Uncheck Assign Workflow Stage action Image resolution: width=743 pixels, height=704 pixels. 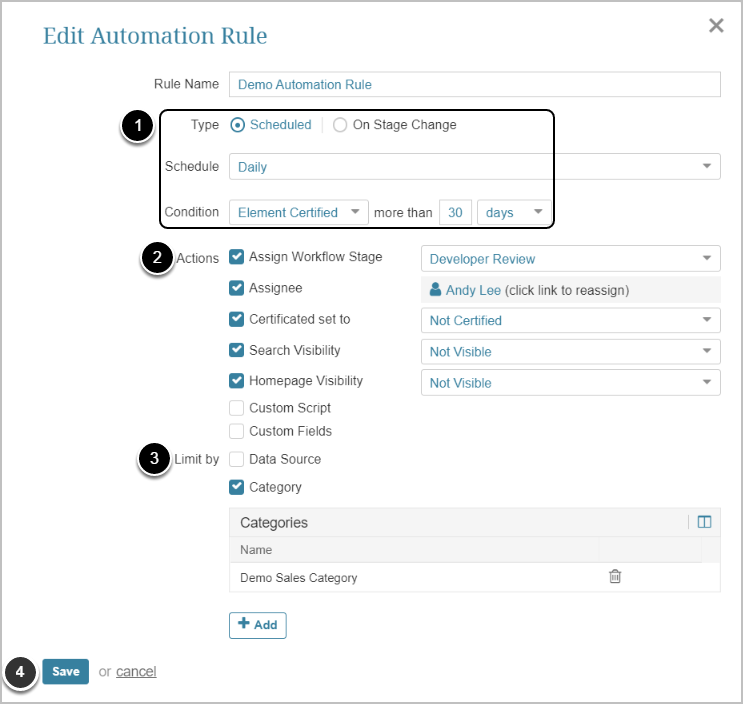[x=236, y=257]
